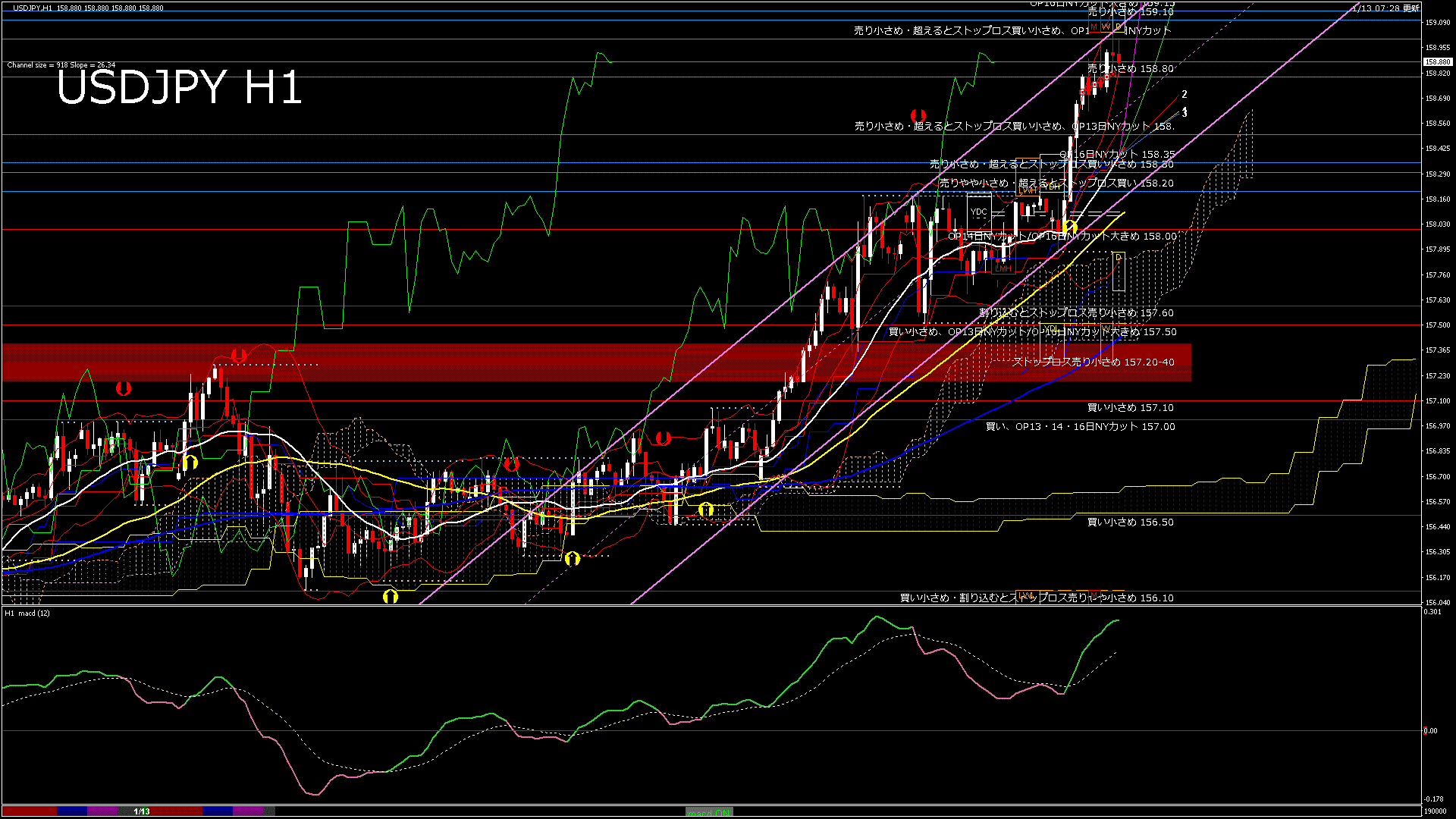Click the orange LWH marker label
Screen dimensions: 1456x819
(1028, 190)
